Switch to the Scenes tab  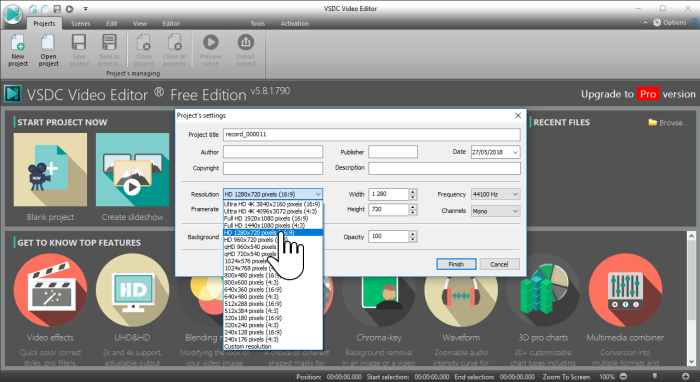pos(80,23)
